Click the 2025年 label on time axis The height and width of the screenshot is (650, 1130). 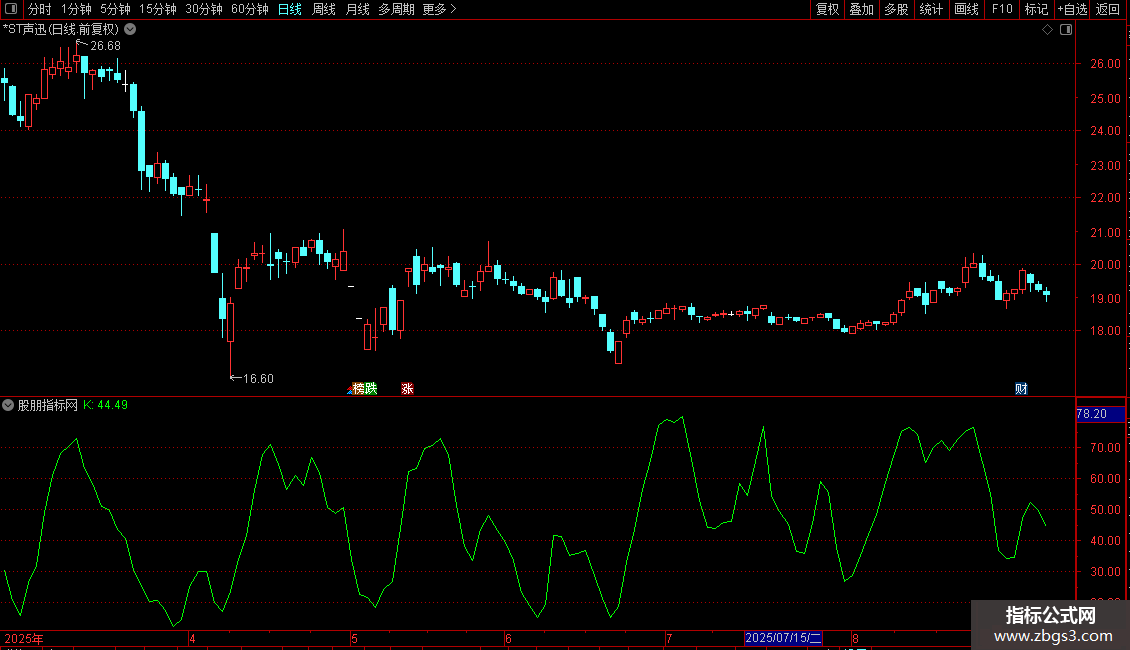(x=24, y=638)
